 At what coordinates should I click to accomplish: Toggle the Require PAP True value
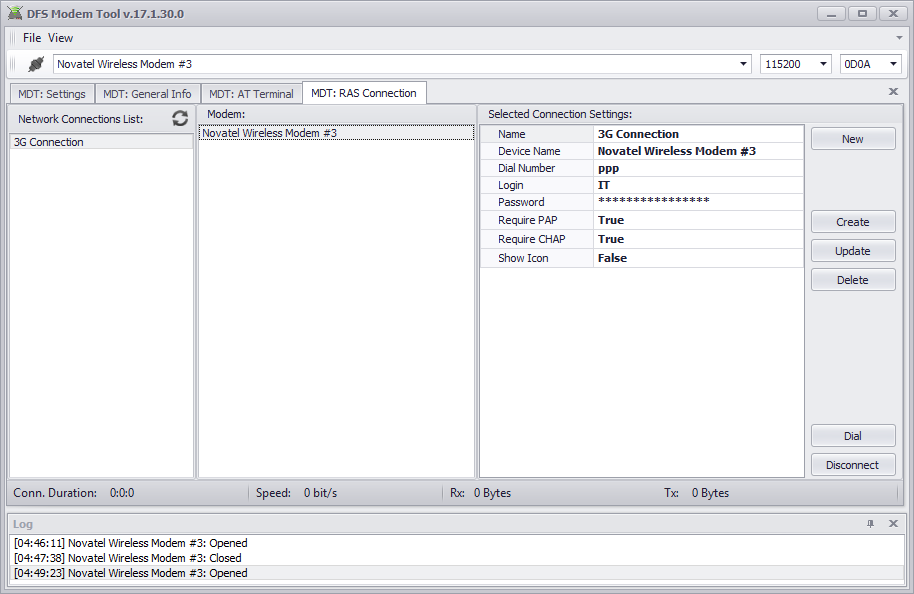(x=698, y=220)
